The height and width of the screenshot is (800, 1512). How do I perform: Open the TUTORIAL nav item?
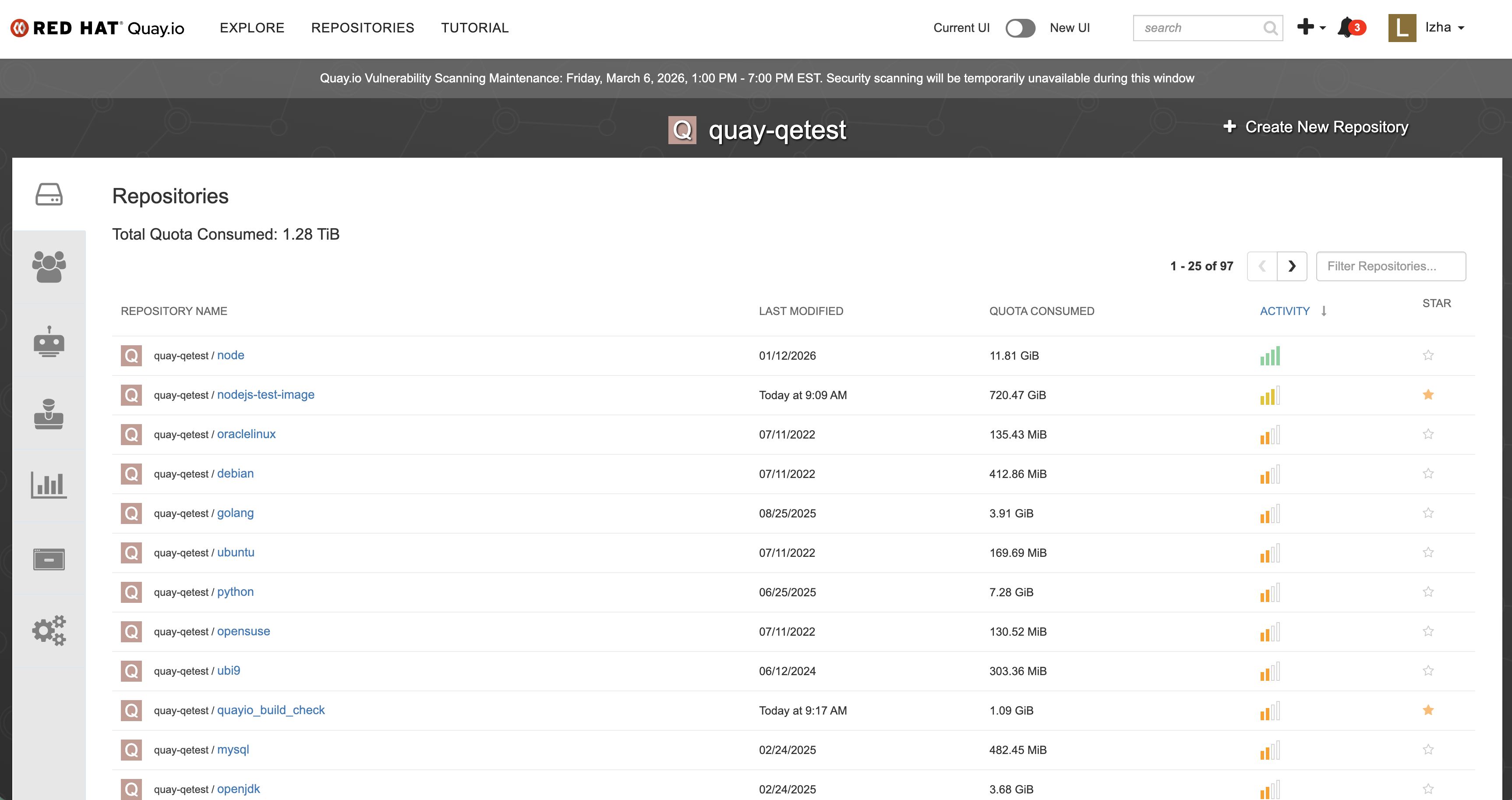(x=474, y=28)
